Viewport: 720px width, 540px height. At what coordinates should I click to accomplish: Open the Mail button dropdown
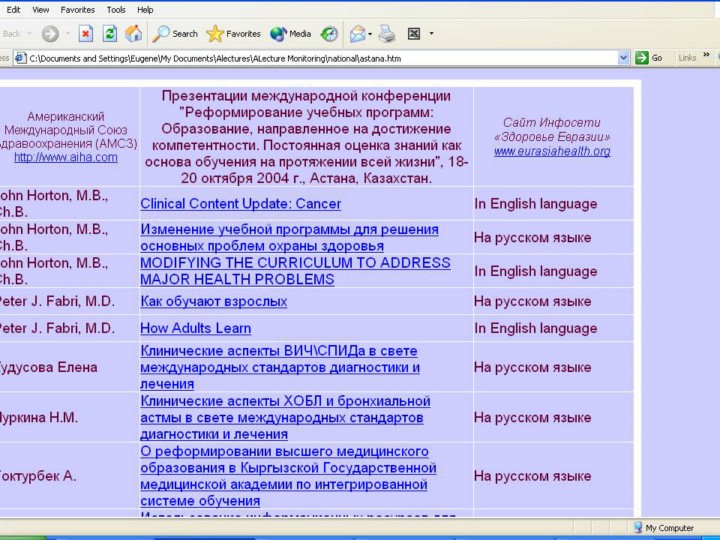[x=369, y=33]
